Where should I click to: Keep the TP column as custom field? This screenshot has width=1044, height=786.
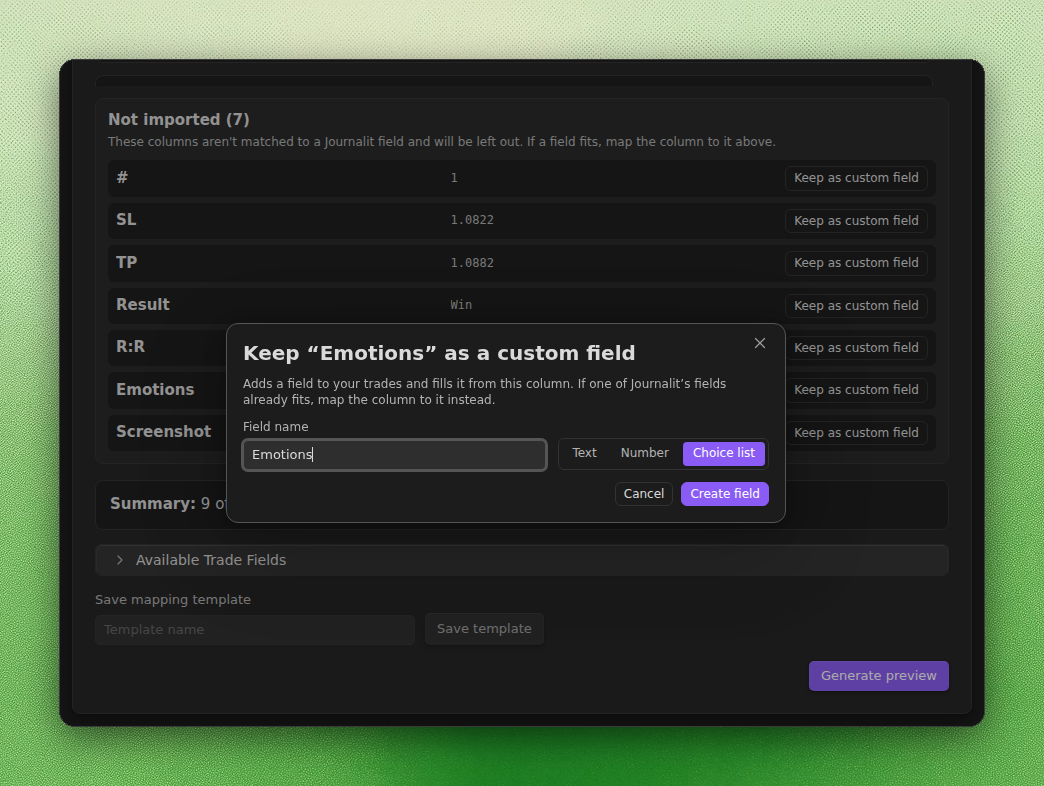point(856,263)
